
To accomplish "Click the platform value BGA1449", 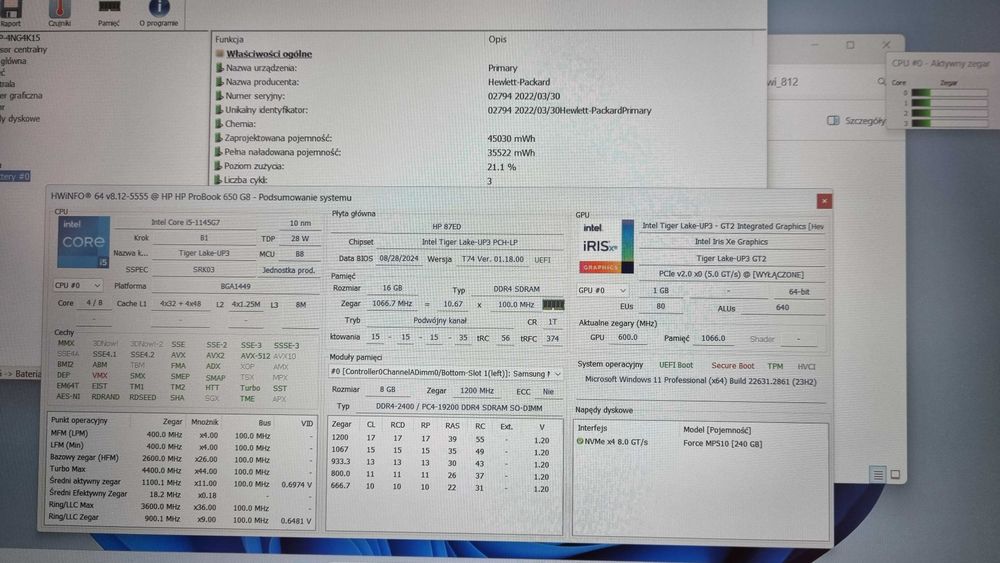I will tap(235, 286).
